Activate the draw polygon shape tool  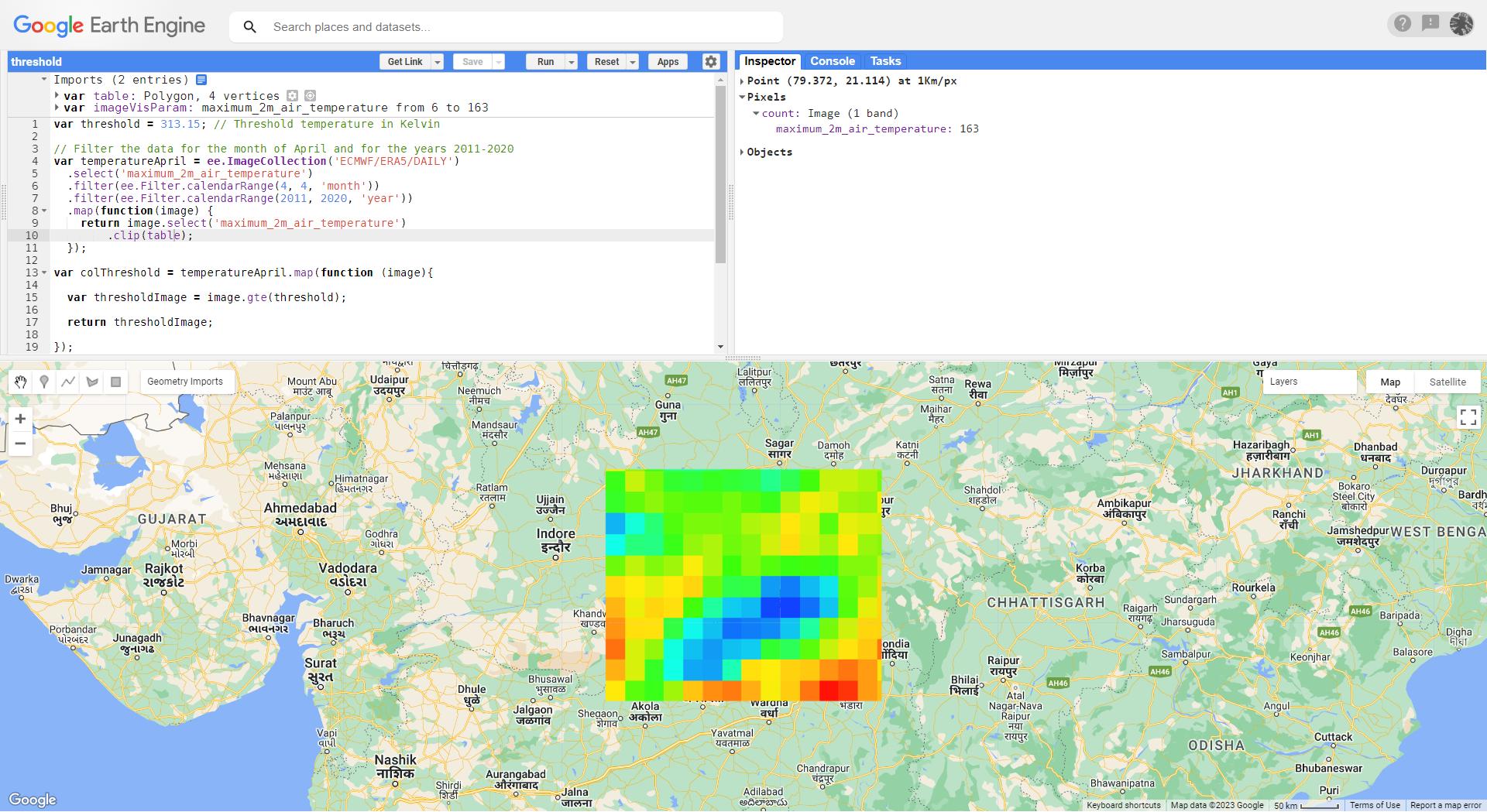point(92,382)
